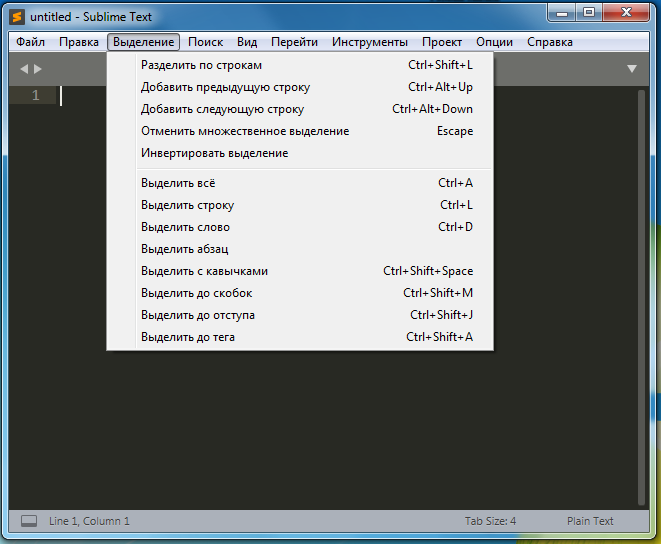Close the Выделение menu
The image size is (661, 544).
(143, 42)
